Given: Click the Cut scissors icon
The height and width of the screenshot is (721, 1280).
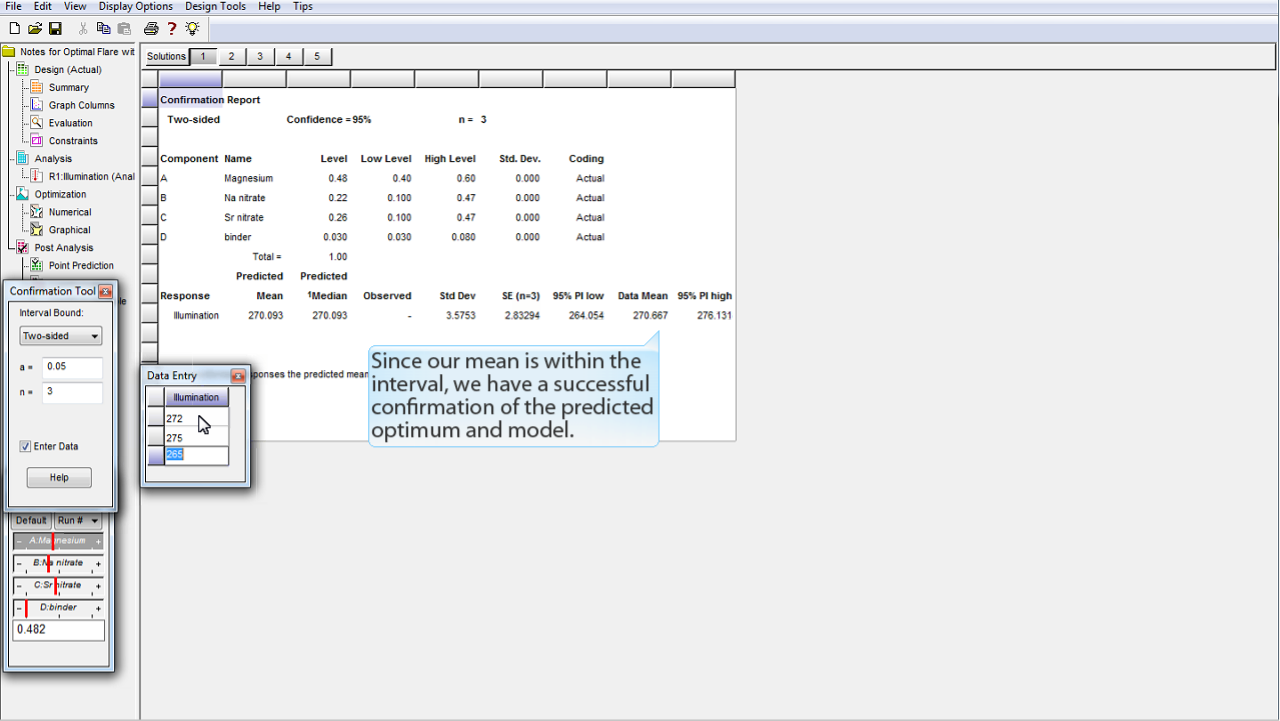Looking at the screenshot, I should click(x=83, y=28).
